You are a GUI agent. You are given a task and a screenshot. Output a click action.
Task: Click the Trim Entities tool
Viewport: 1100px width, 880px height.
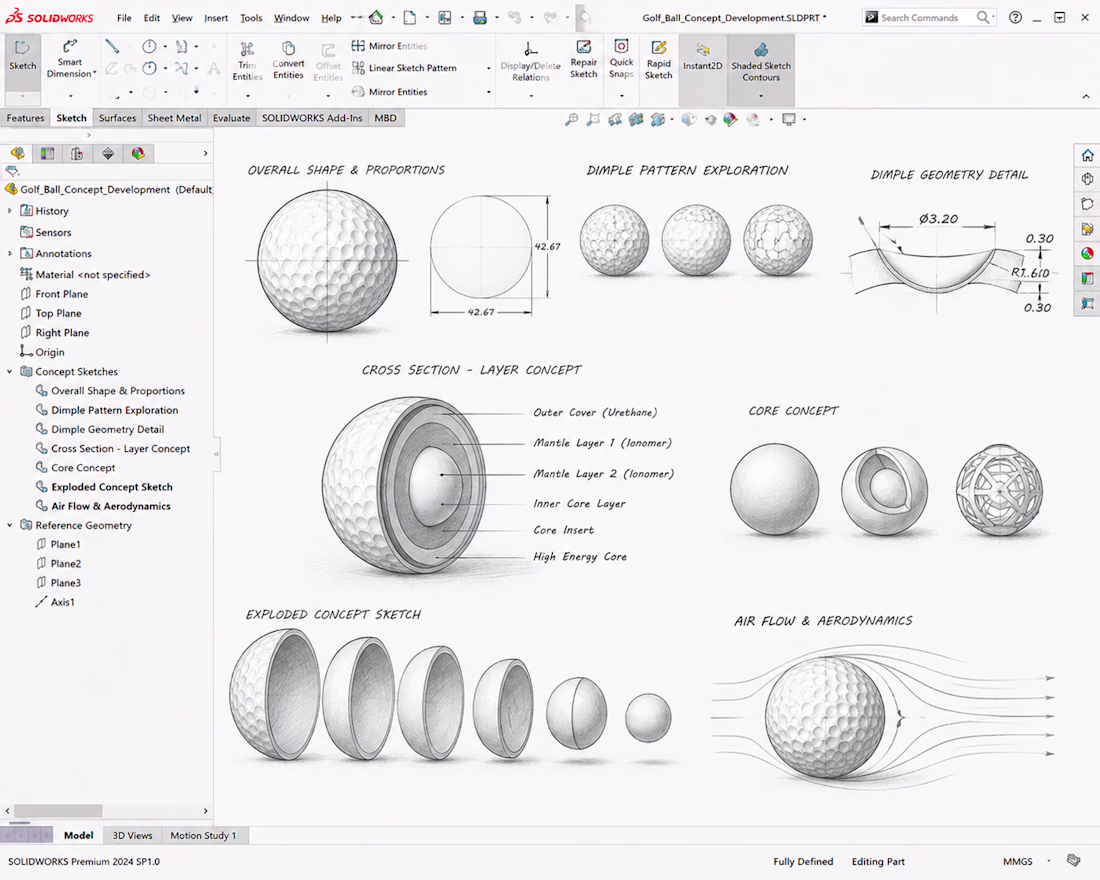click(247, 60)
